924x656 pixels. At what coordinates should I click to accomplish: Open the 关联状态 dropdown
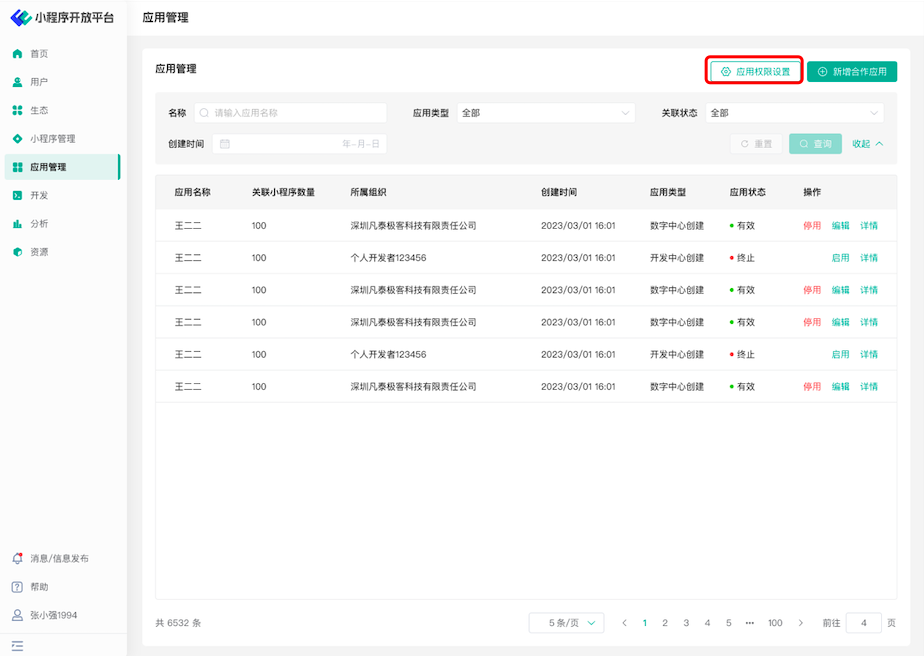(x=794, y=113)
